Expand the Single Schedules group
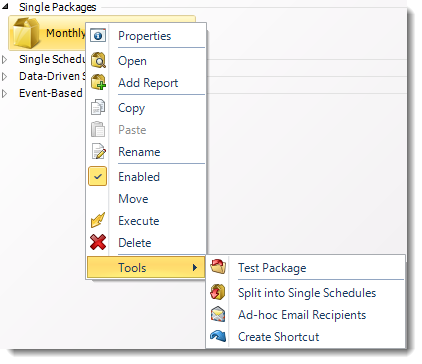422x364 pixels. [x=4, y=59]
